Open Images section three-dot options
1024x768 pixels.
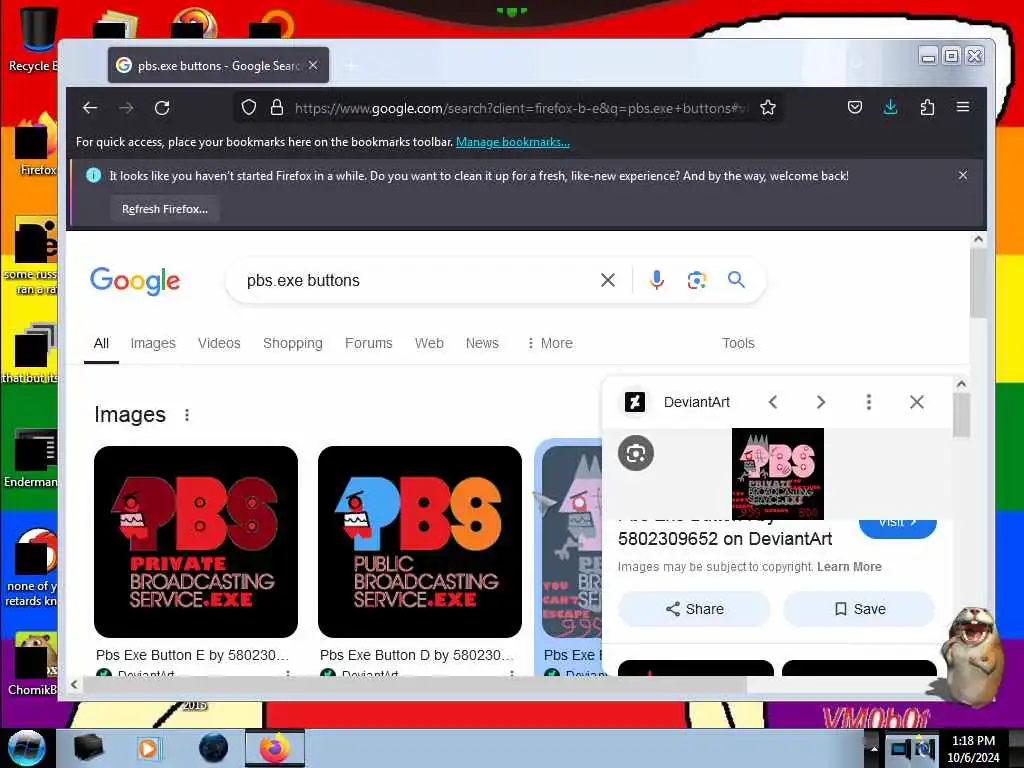pyautogui.click(x=187, y=415)
